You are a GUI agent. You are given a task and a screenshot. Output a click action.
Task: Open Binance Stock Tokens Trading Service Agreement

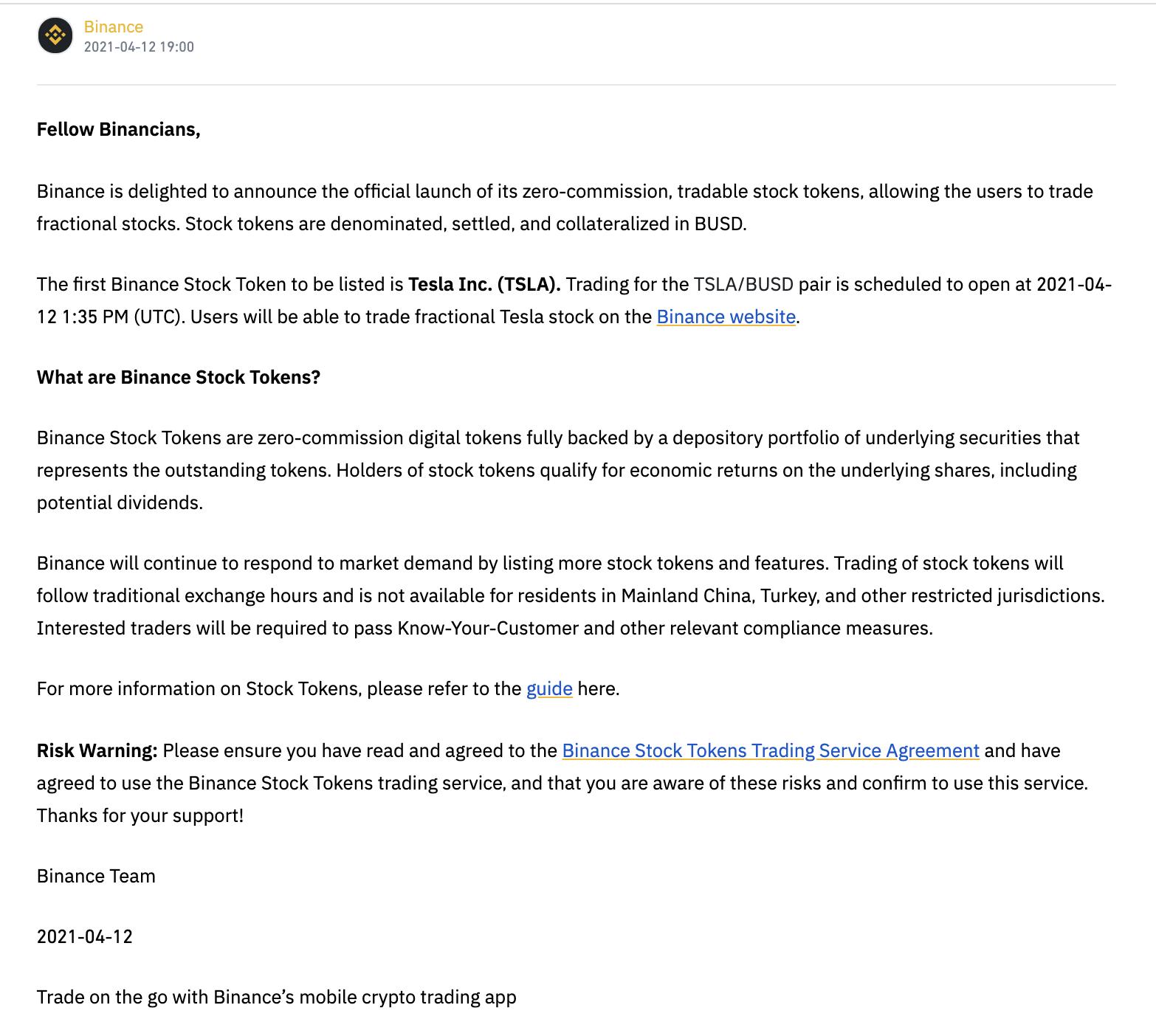tap(770, 750)
